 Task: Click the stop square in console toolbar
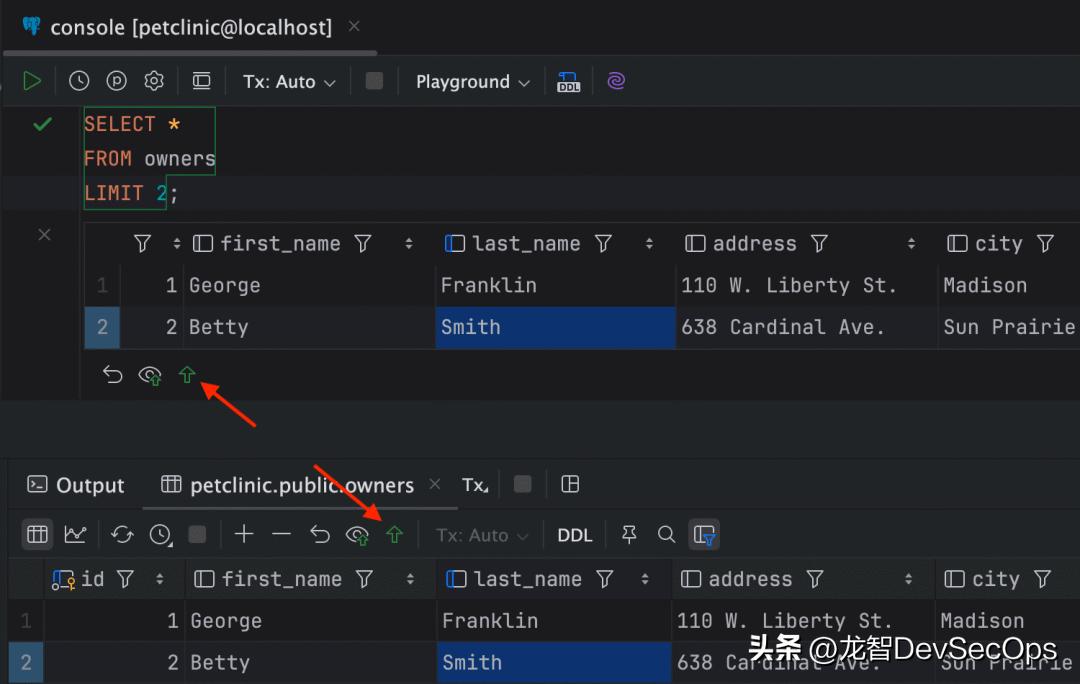click(374, 81)
